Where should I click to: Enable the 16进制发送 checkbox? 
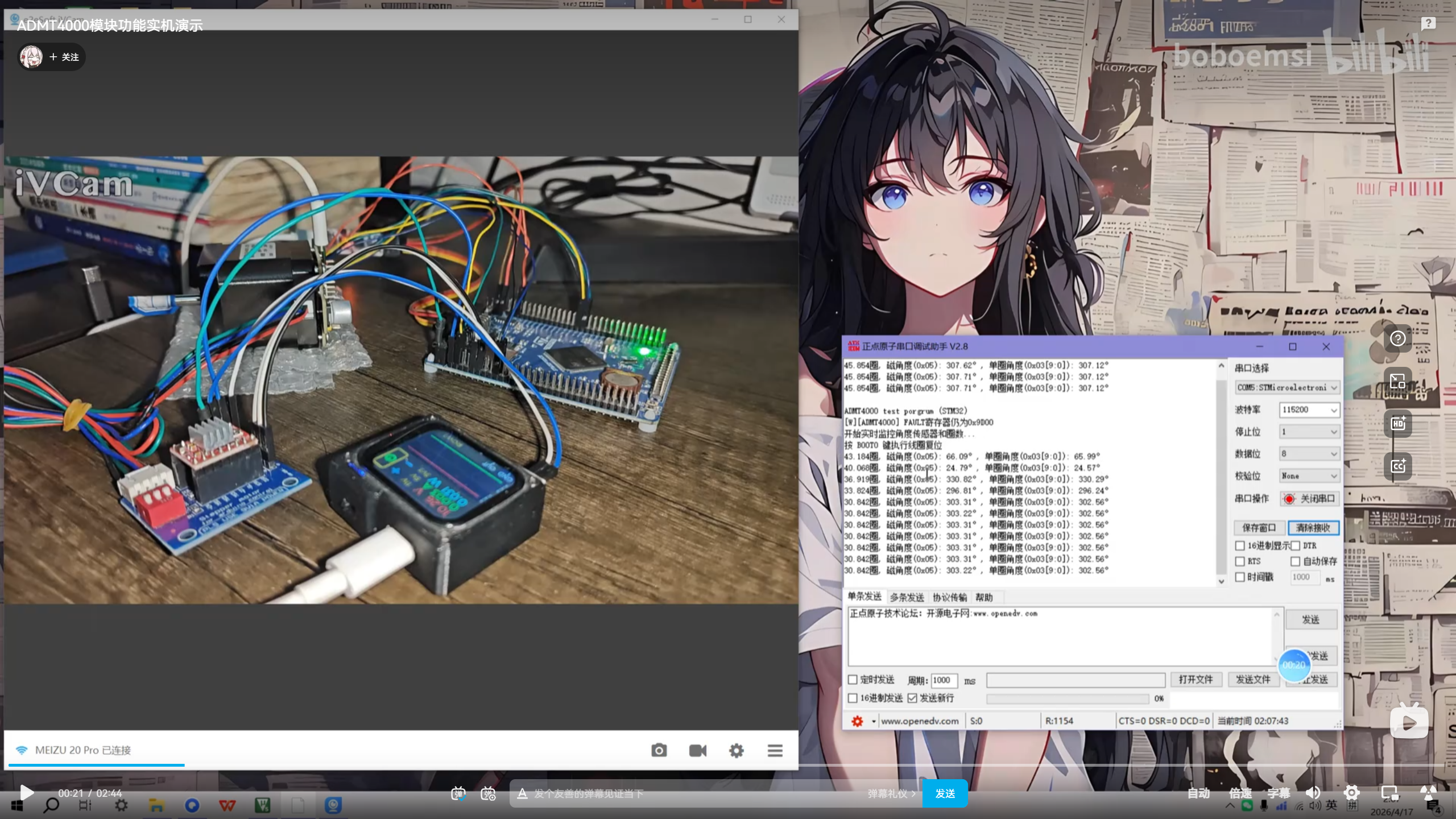tap(853, 698)
